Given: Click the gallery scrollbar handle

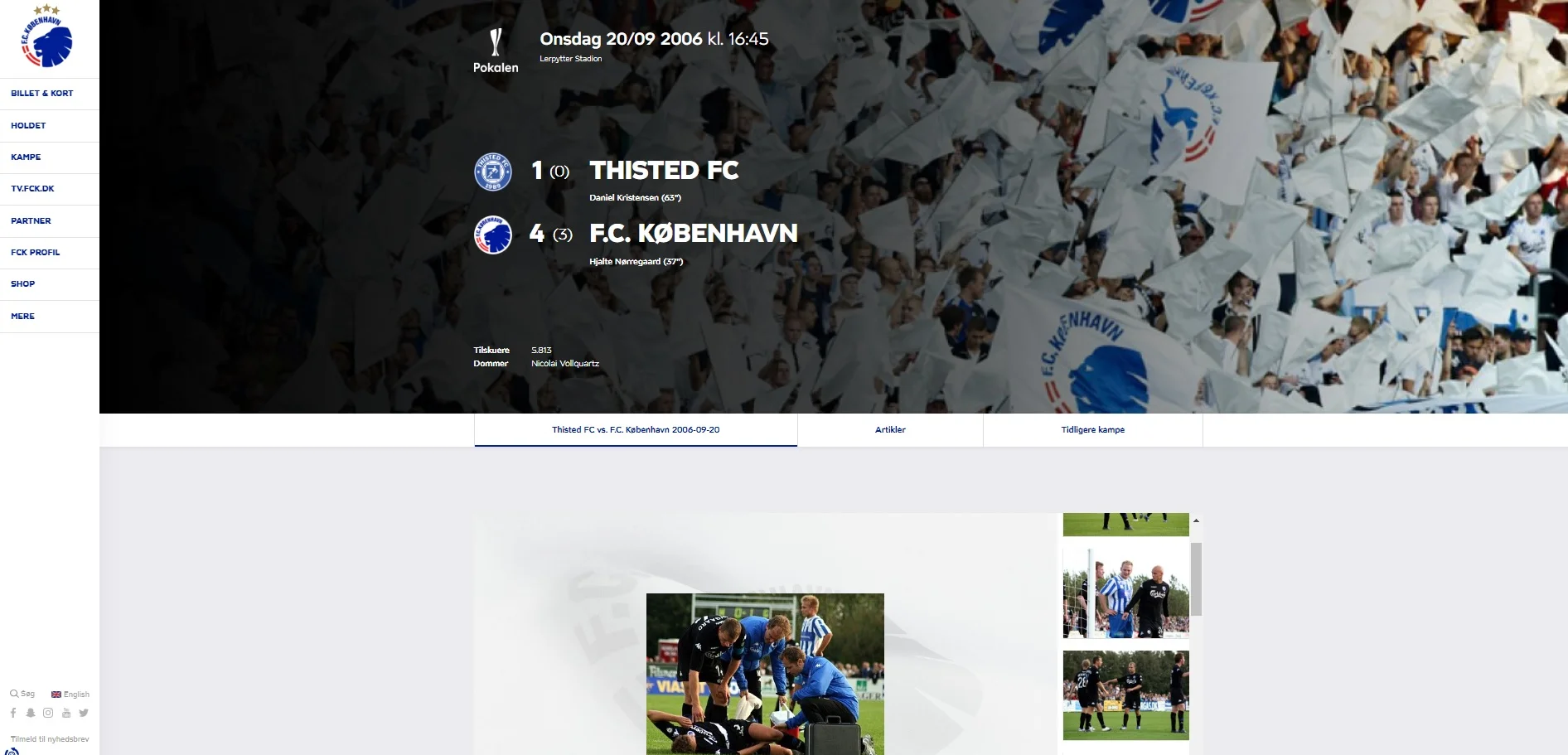Looking at the screenshot, I should (x=1196, y=579).
